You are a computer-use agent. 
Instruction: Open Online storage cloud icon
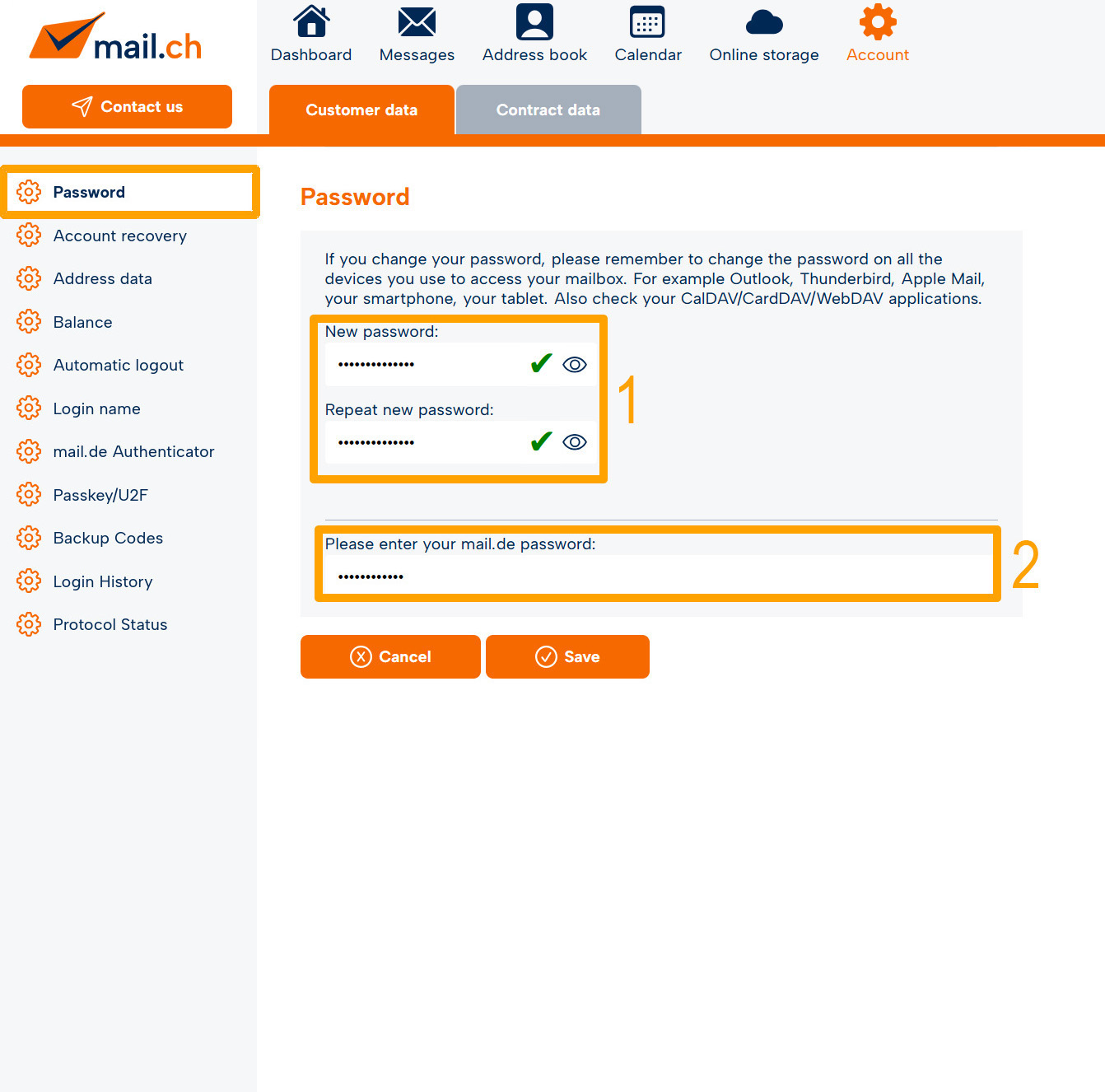click(763, 22)
